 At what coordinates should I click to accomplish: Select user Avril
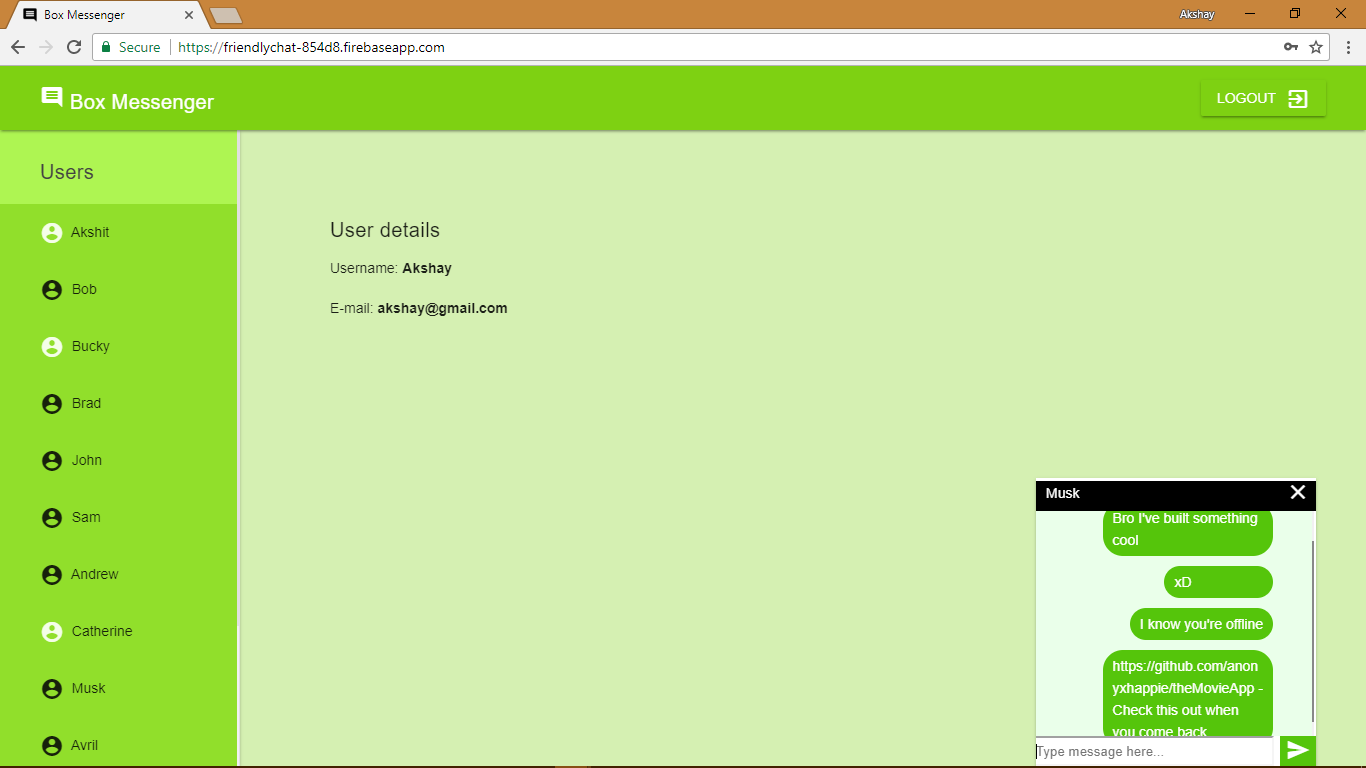pyautogui.click(x=85, y=745)
